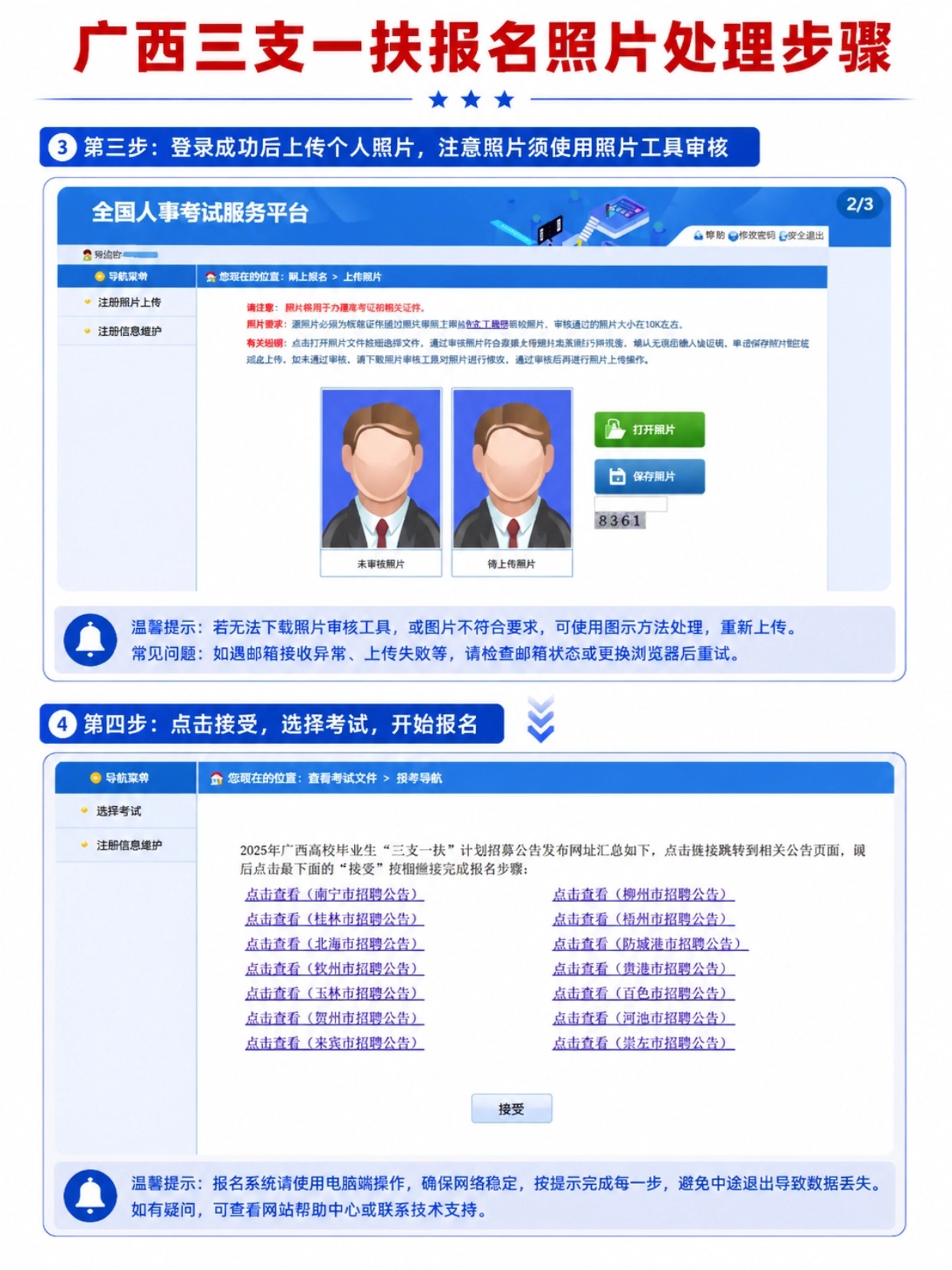The width and height of the screenshot is (952, 1270).
Task: Click 安全退出 to log out
Action: click(802, 235)
